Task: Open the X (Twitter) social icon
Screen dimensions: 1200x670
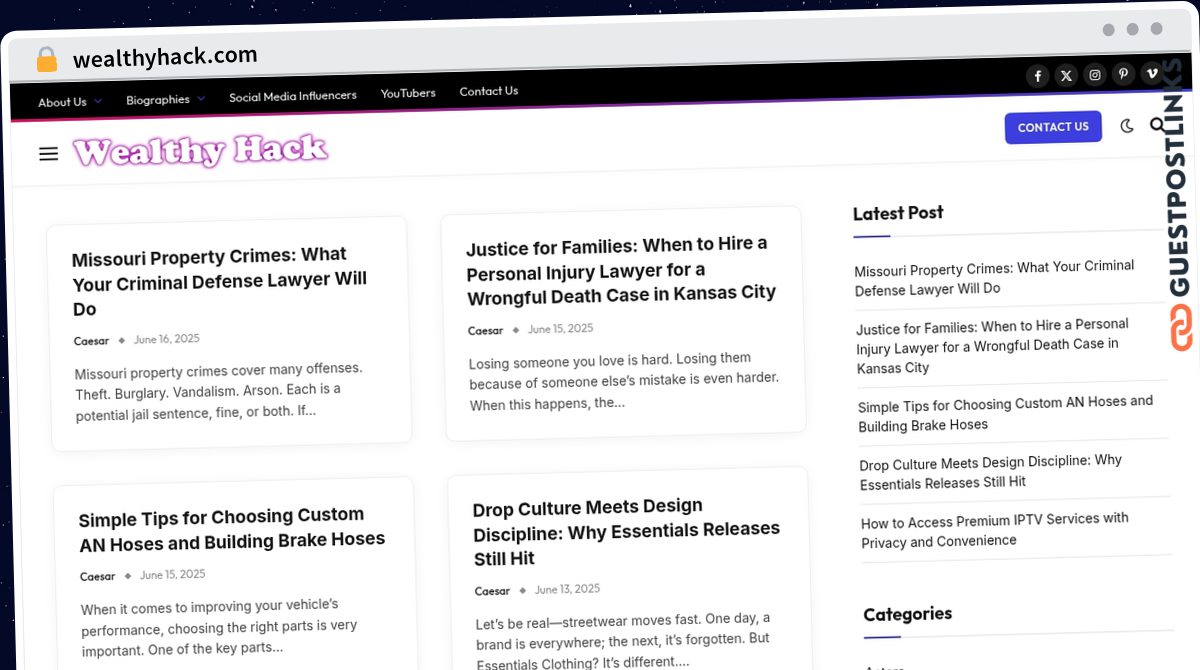Action: (1067, 75)
